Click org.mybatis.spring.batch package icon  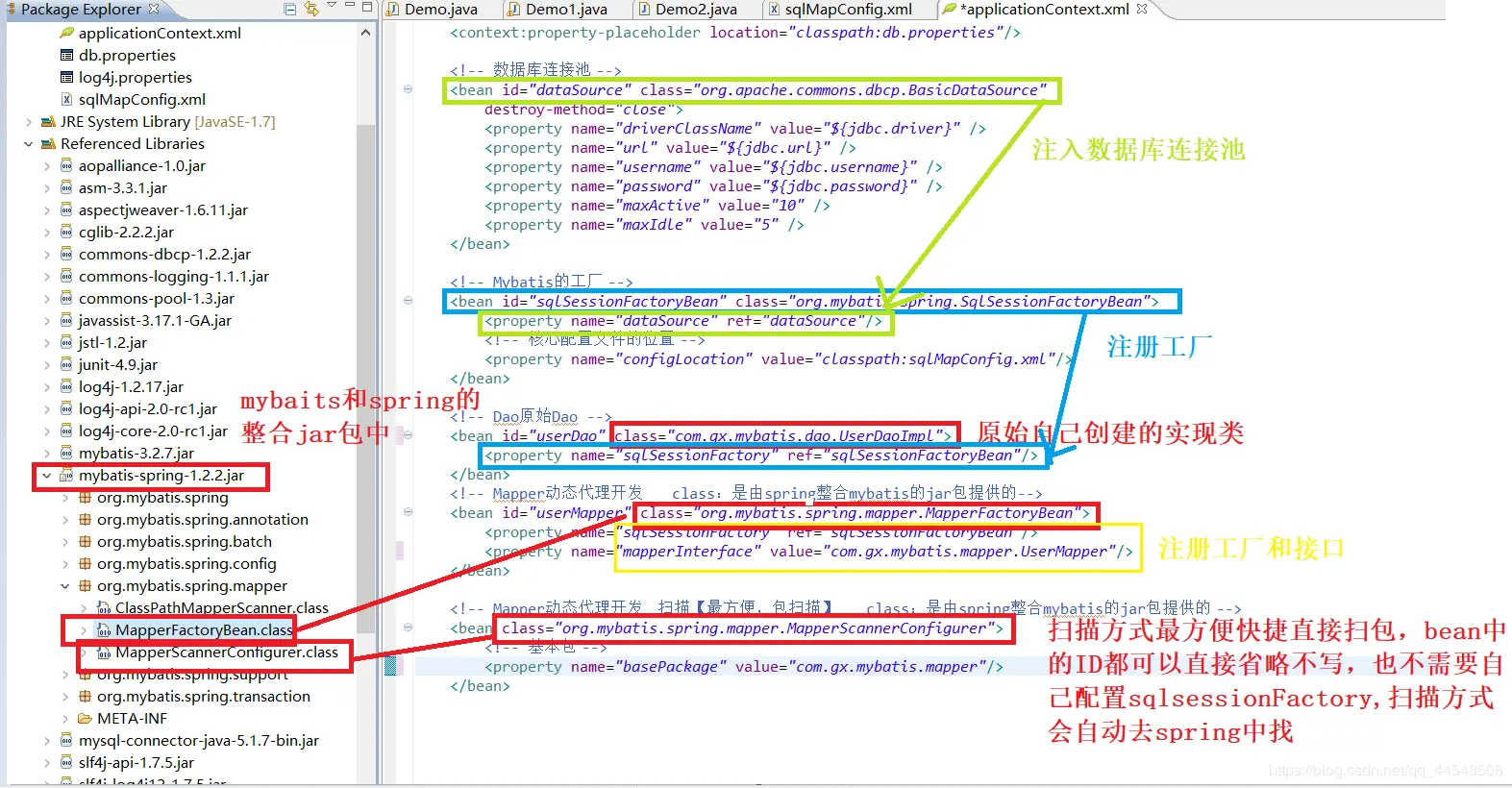tap(85, 541)
